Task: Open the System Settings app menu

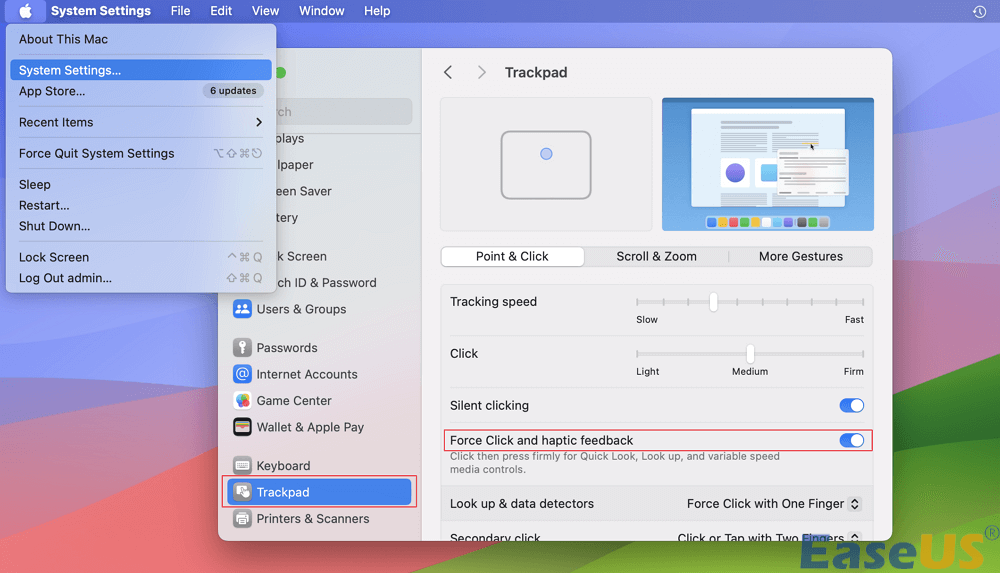Action: pos(101,11)
